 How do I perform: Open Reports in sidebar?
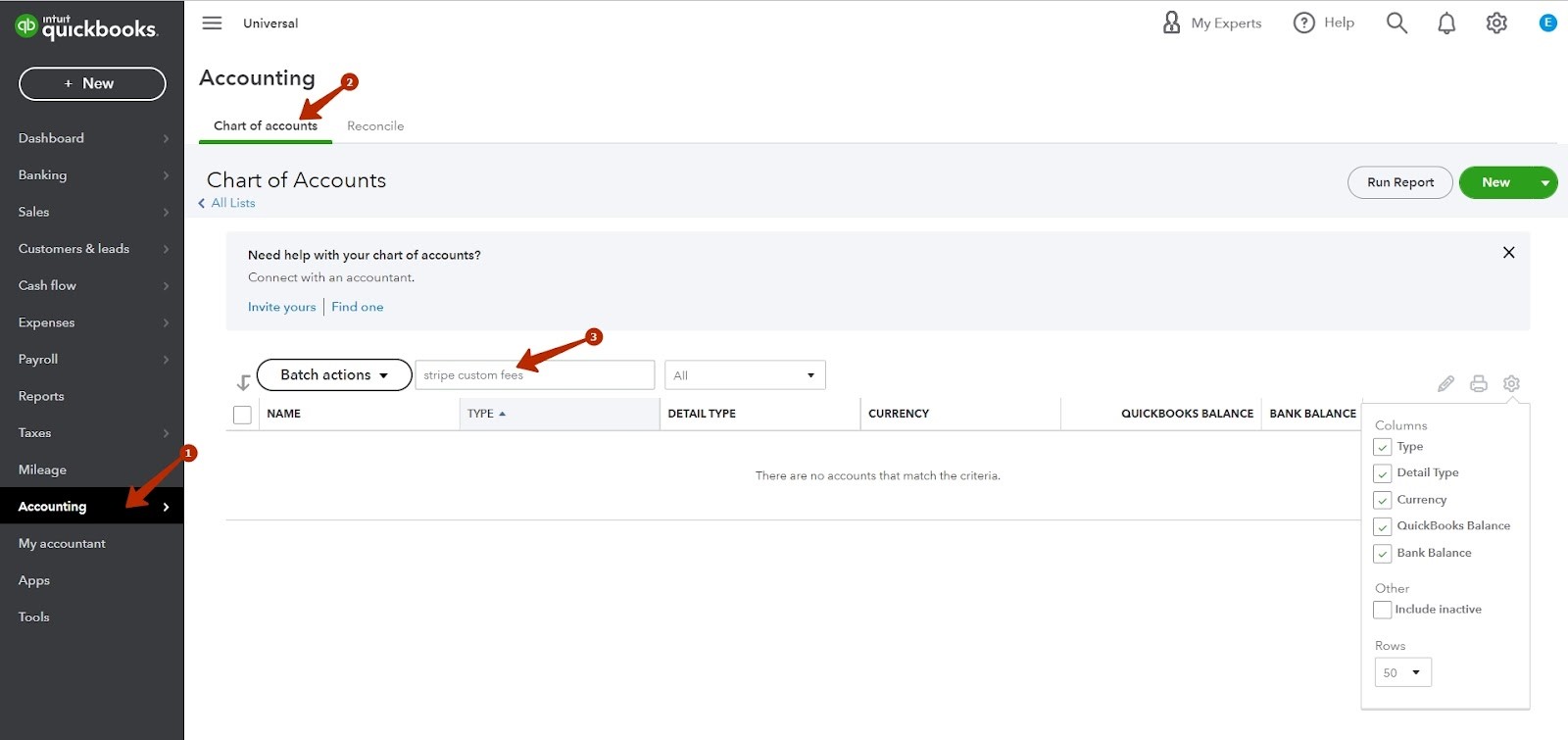coord(92,396)
